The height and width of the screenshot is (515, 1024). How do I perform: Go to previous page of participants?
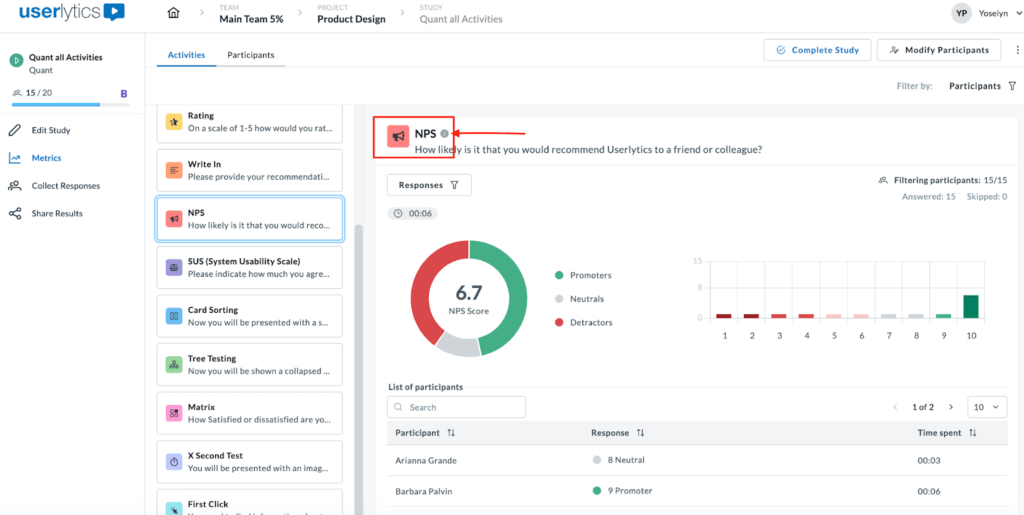896,407
